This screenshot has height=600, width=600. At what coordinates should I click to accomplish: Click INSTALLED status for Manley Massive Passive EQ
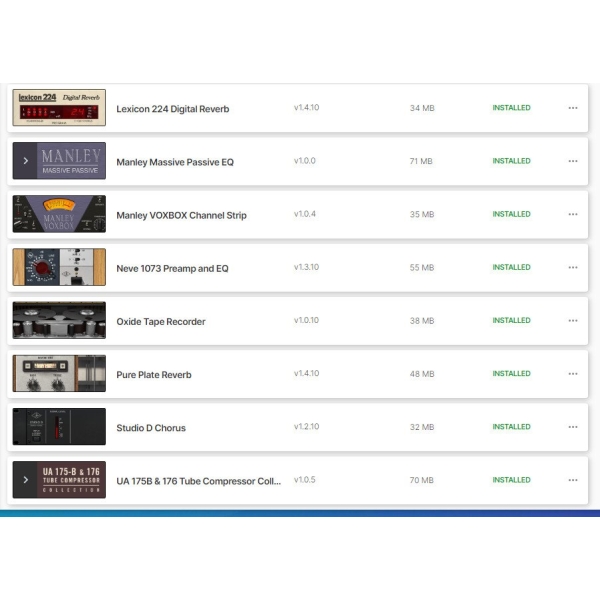tap(511, 161)
